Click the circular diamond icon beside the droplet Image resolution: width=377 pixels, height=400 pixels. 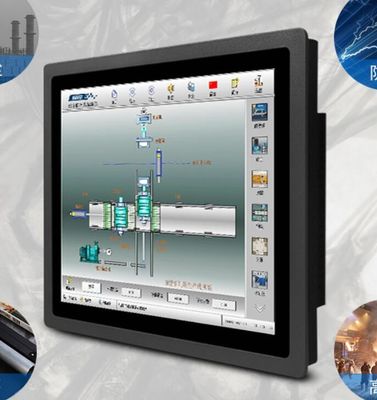tap(132, 92)
